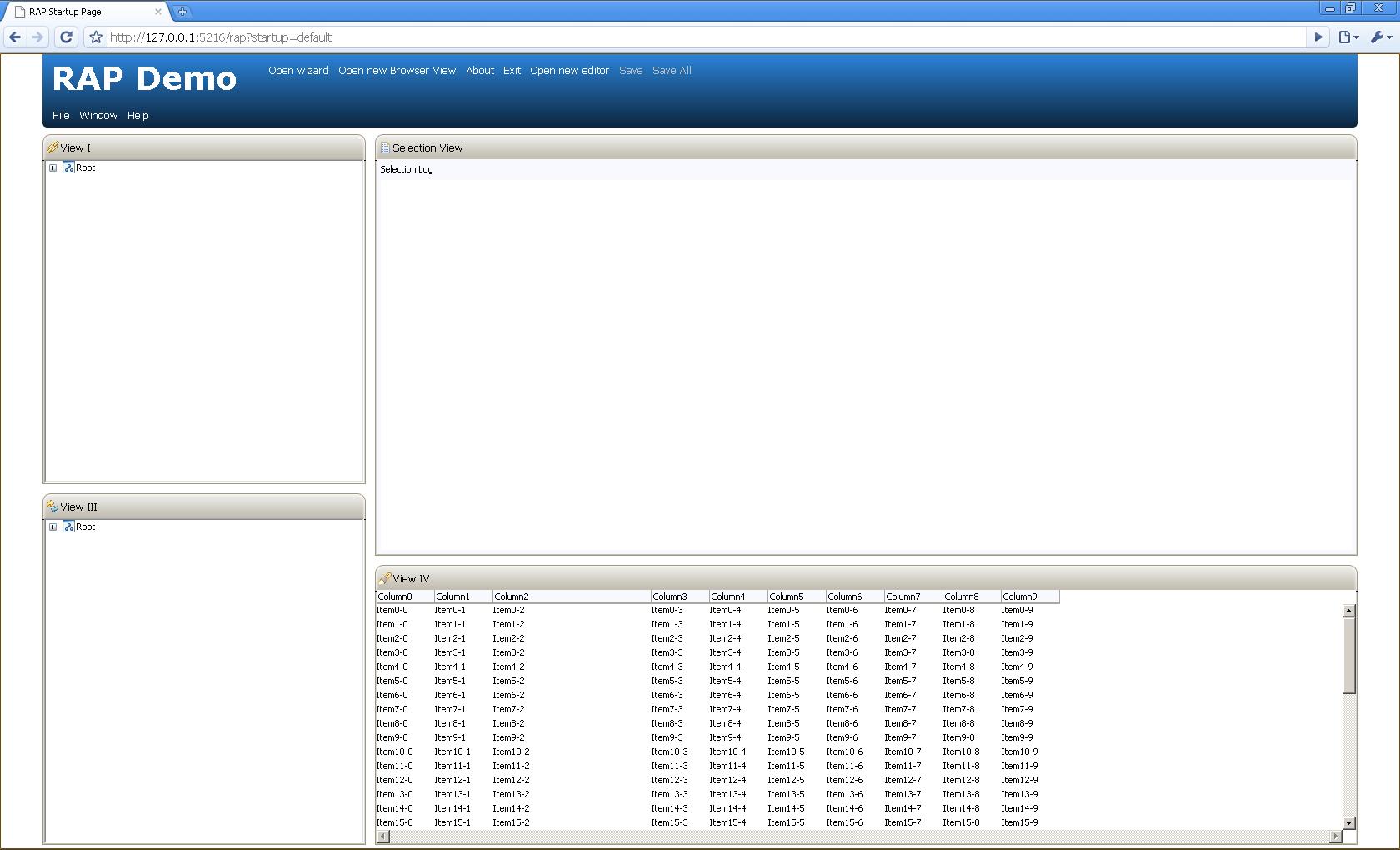Reload the page with refresh icon

pyautogui.click(x=66, y=37)
